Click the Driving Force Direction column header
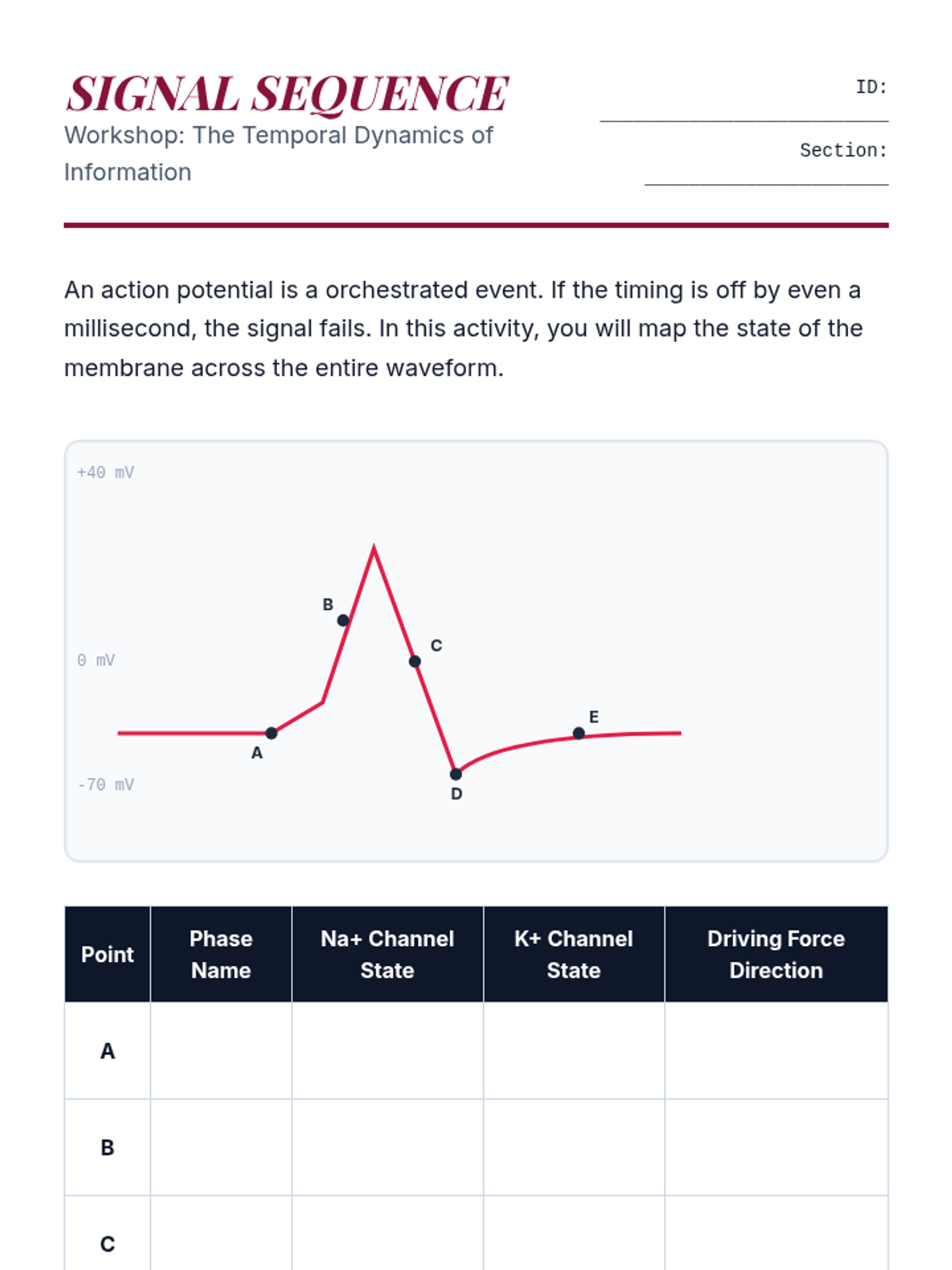952x1270 pixels. pos(776,954)
